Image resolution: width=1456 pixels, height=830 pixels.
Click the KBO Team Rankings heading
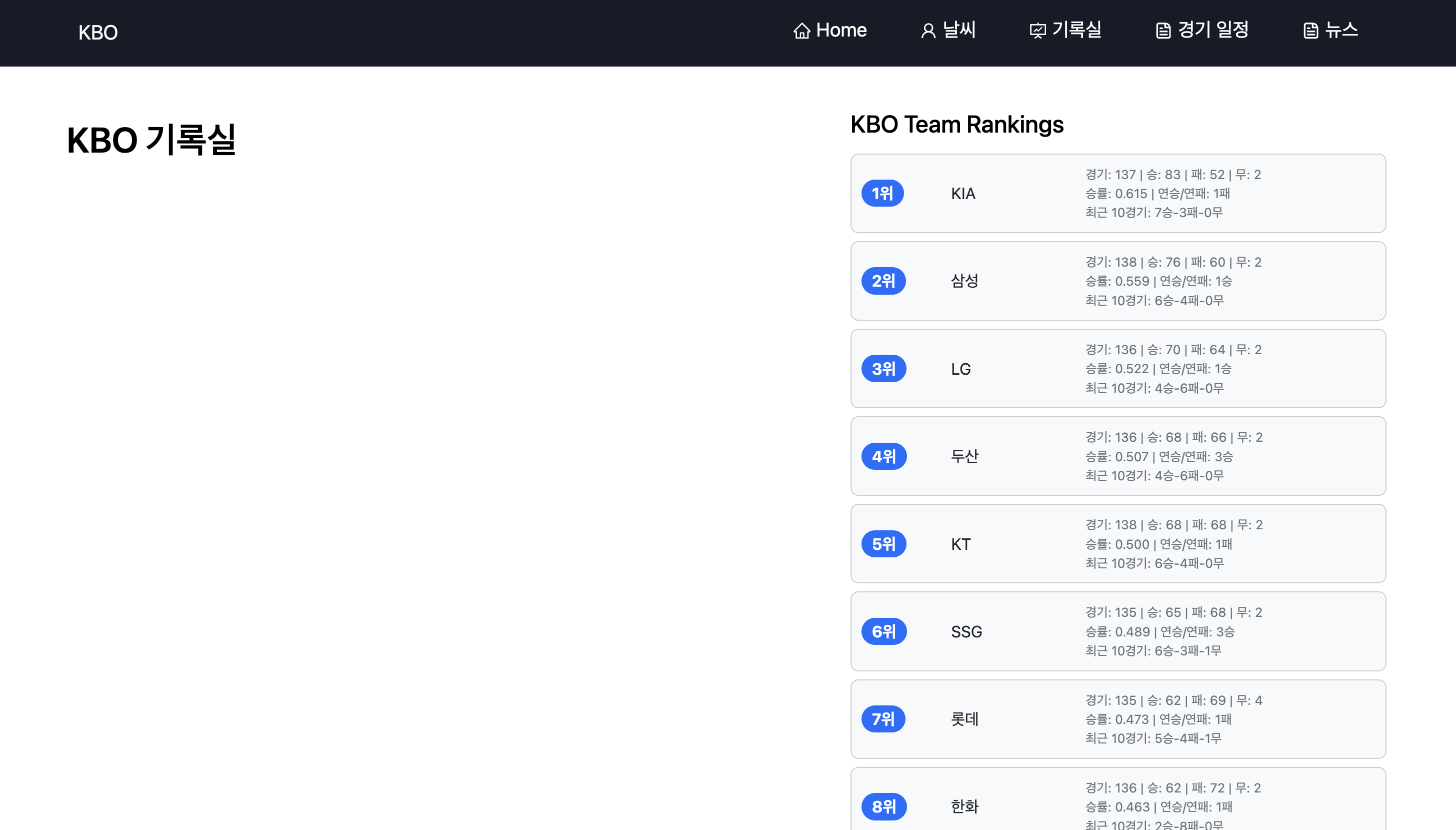pos(957,124)
